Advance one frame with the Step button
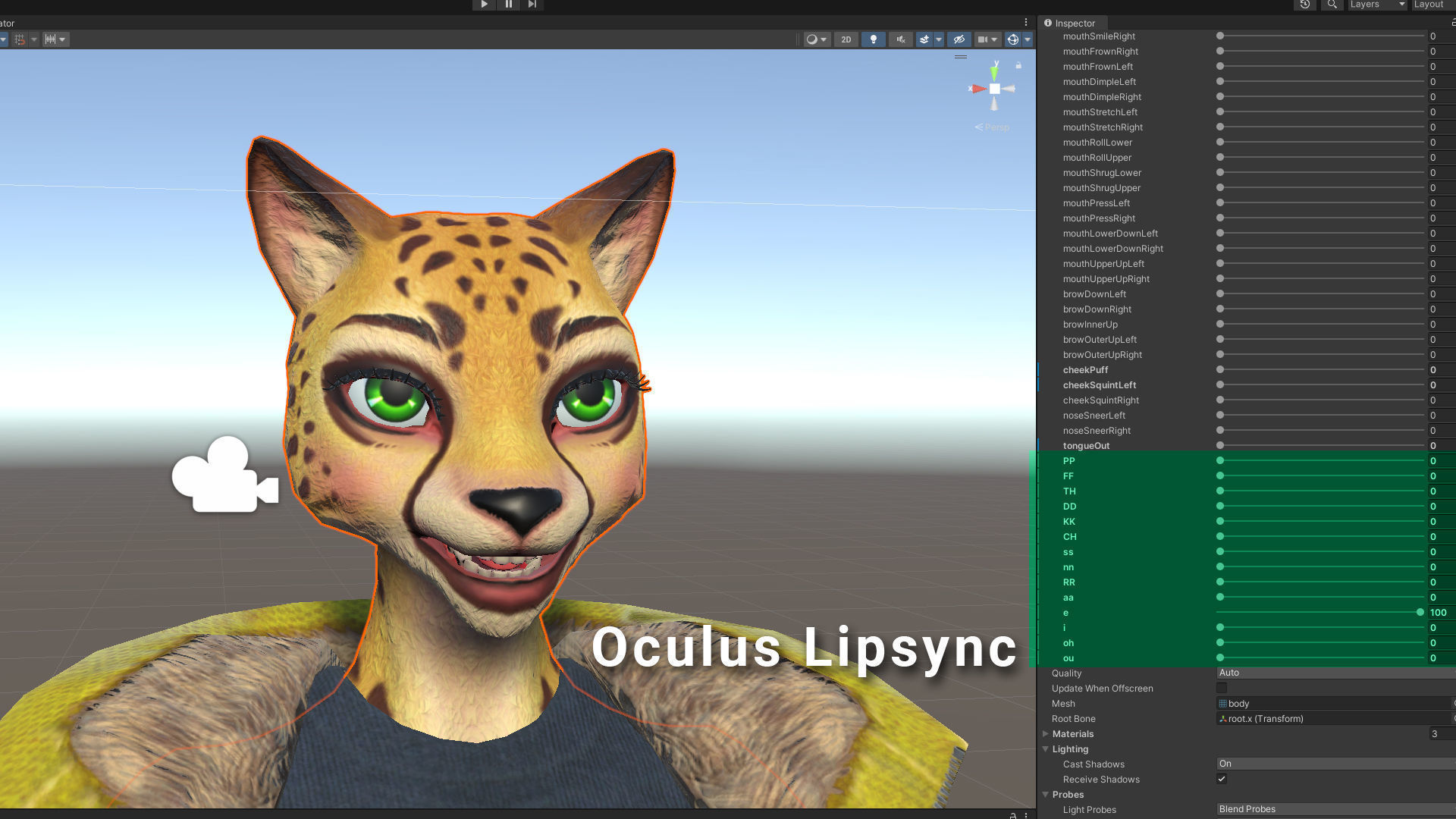This screenshot has height=819, width=1456. pyautogui.click(x=532, y=5)
